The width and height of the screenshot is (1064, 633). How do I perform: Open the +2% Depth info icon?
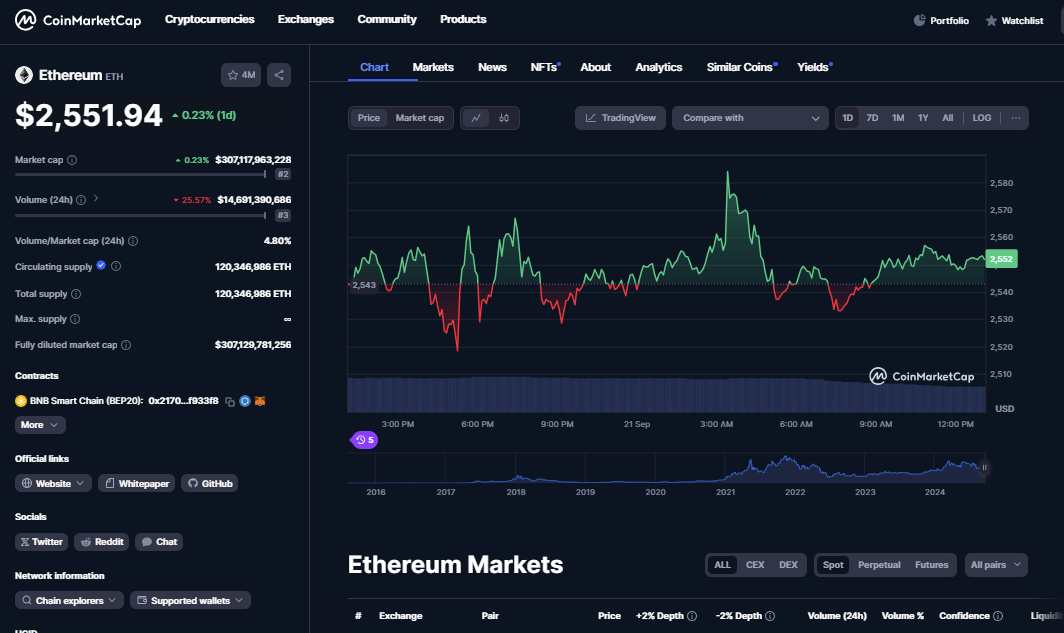pos(691,616)
